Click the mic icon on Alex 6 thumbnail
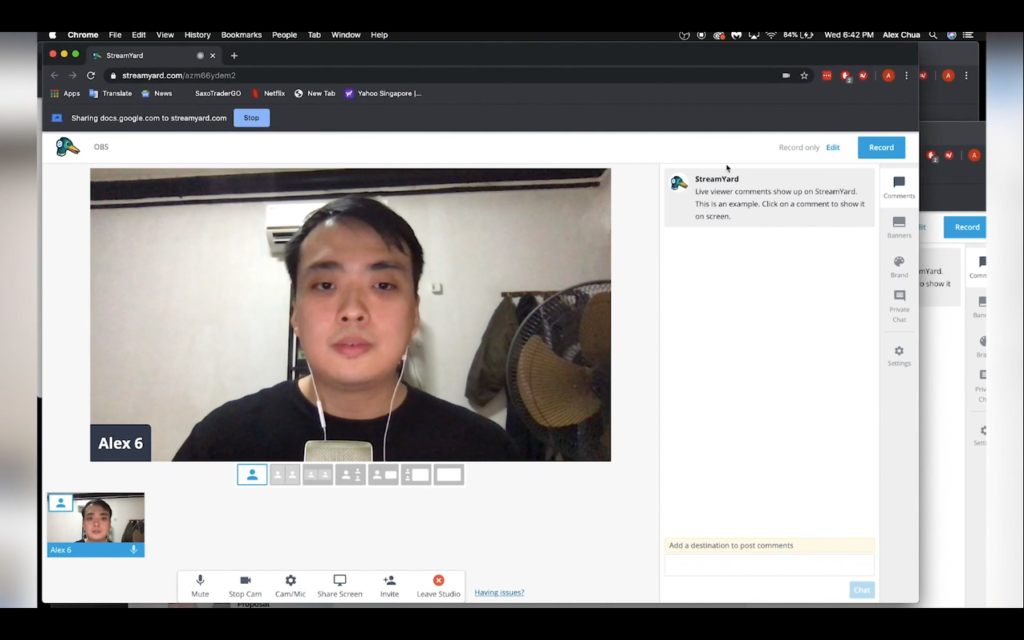 (x=133, y=550)
